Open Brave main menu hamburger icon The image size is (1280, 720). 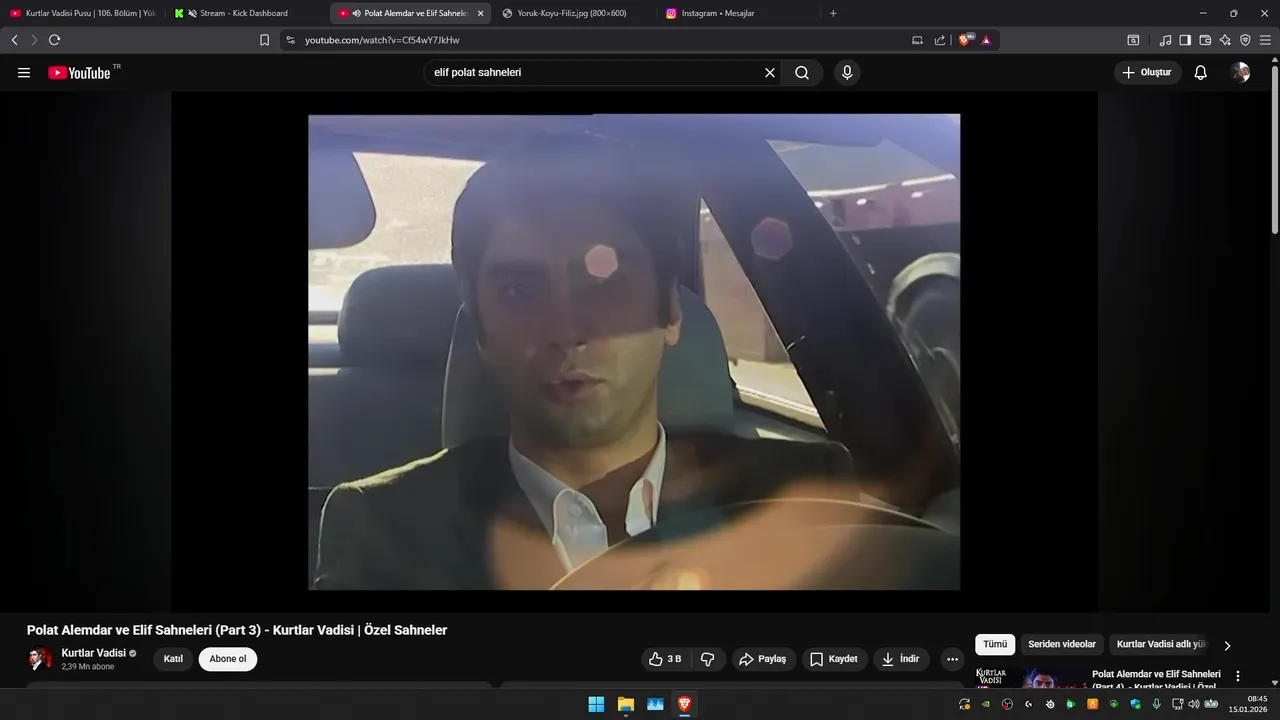point(1265,40)
